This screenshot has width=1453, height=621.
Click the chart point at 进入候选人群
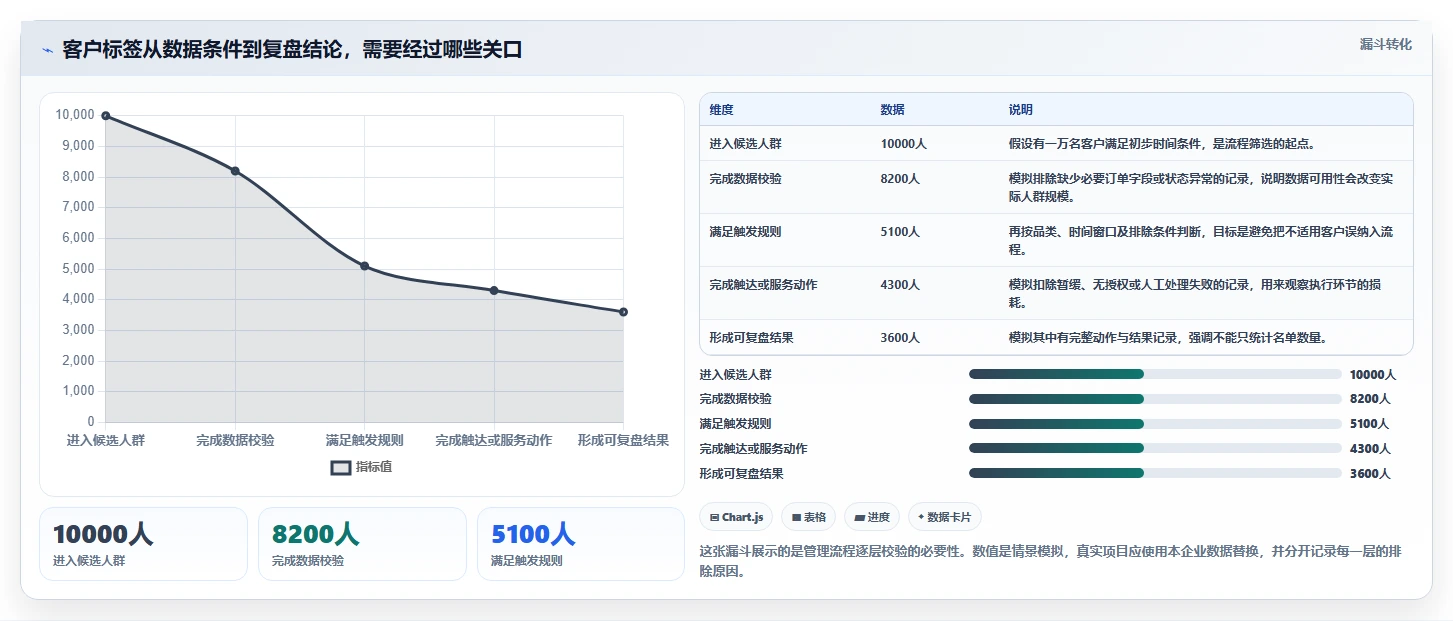pos(105,116)
